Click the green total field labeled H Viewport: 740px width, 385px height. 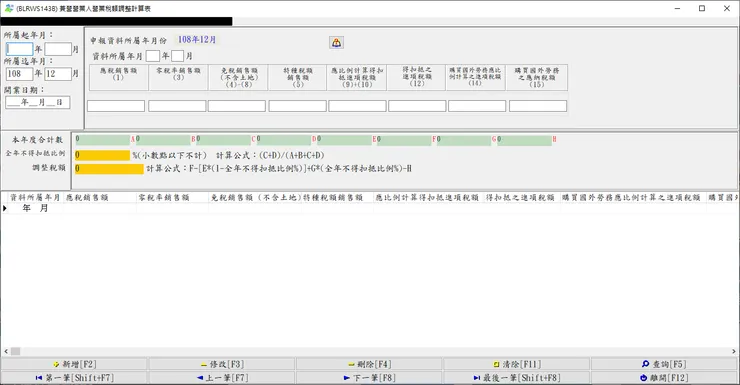pyautogui.click(x=524, y=140)
